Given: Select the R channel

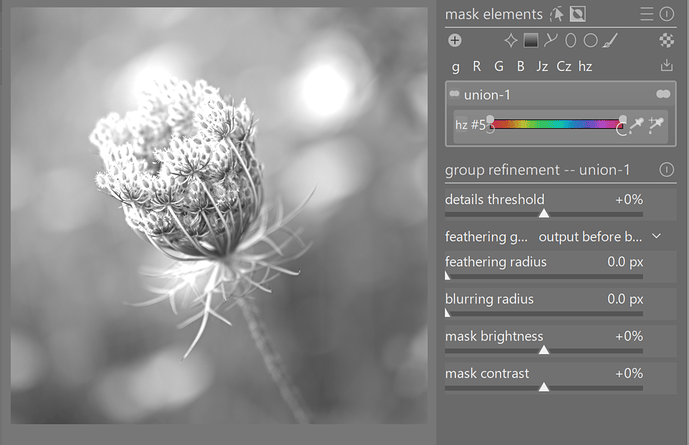Looking at the screenshot, I should point(477,66).
